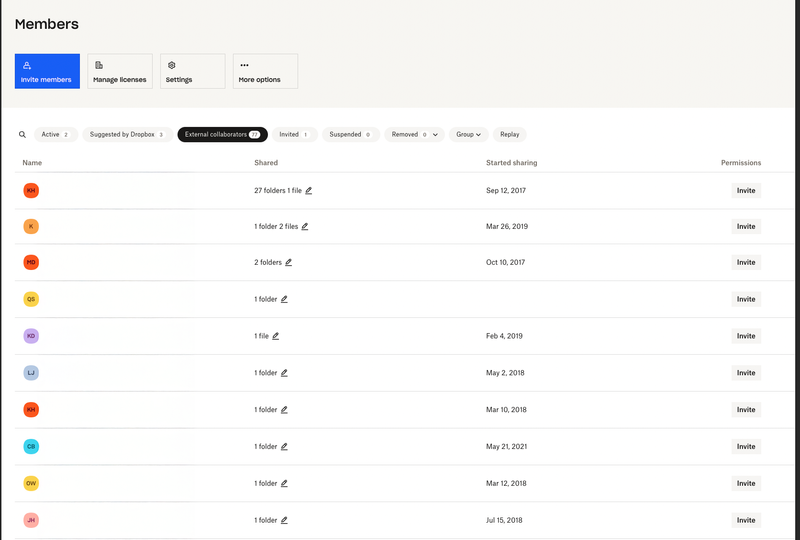Show the Invited members filter
The image size is (800, 540).
(294, 134)
